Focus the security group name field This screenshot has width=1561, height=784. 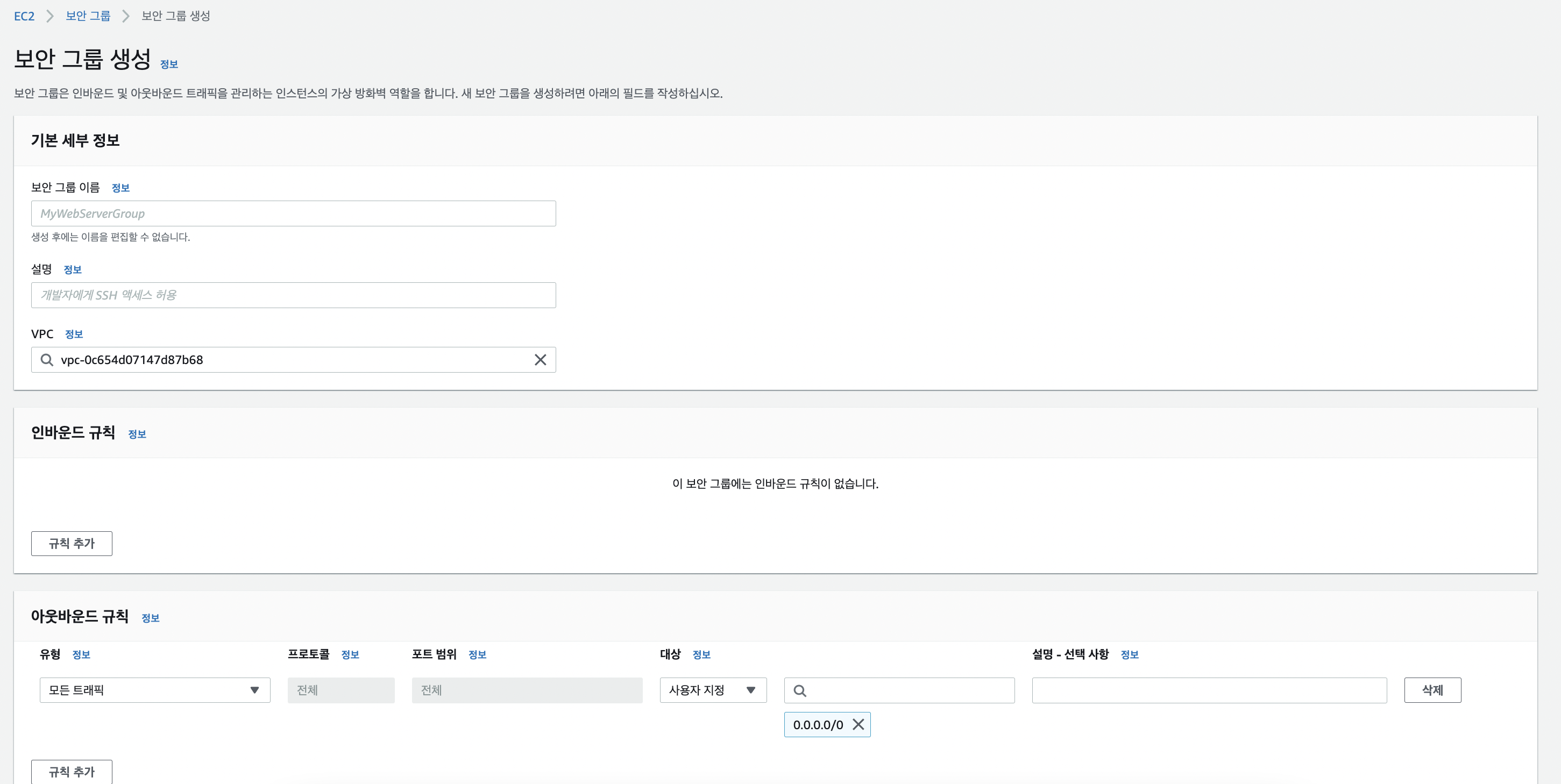pos(293,214)
